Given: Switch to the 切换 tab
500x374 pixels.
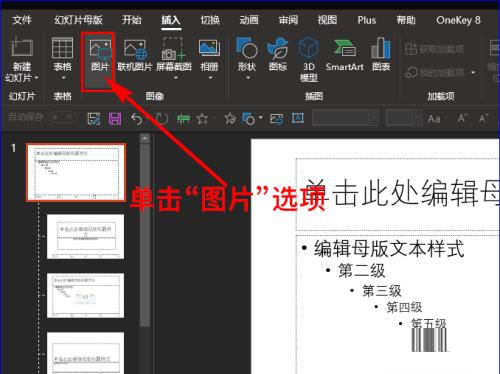Looking at the screenshot, I should pos(210,20).
